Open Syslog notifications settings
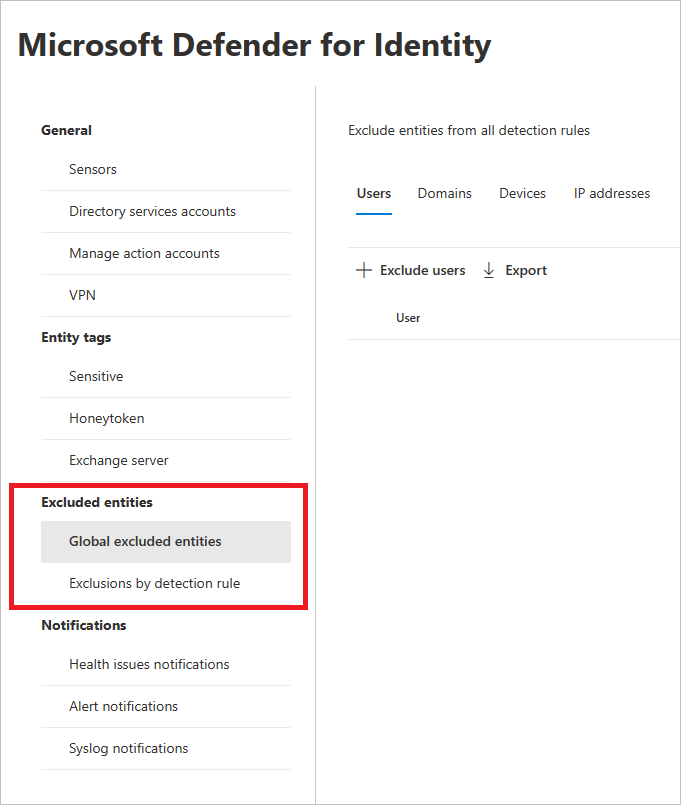 click(128, 748)
